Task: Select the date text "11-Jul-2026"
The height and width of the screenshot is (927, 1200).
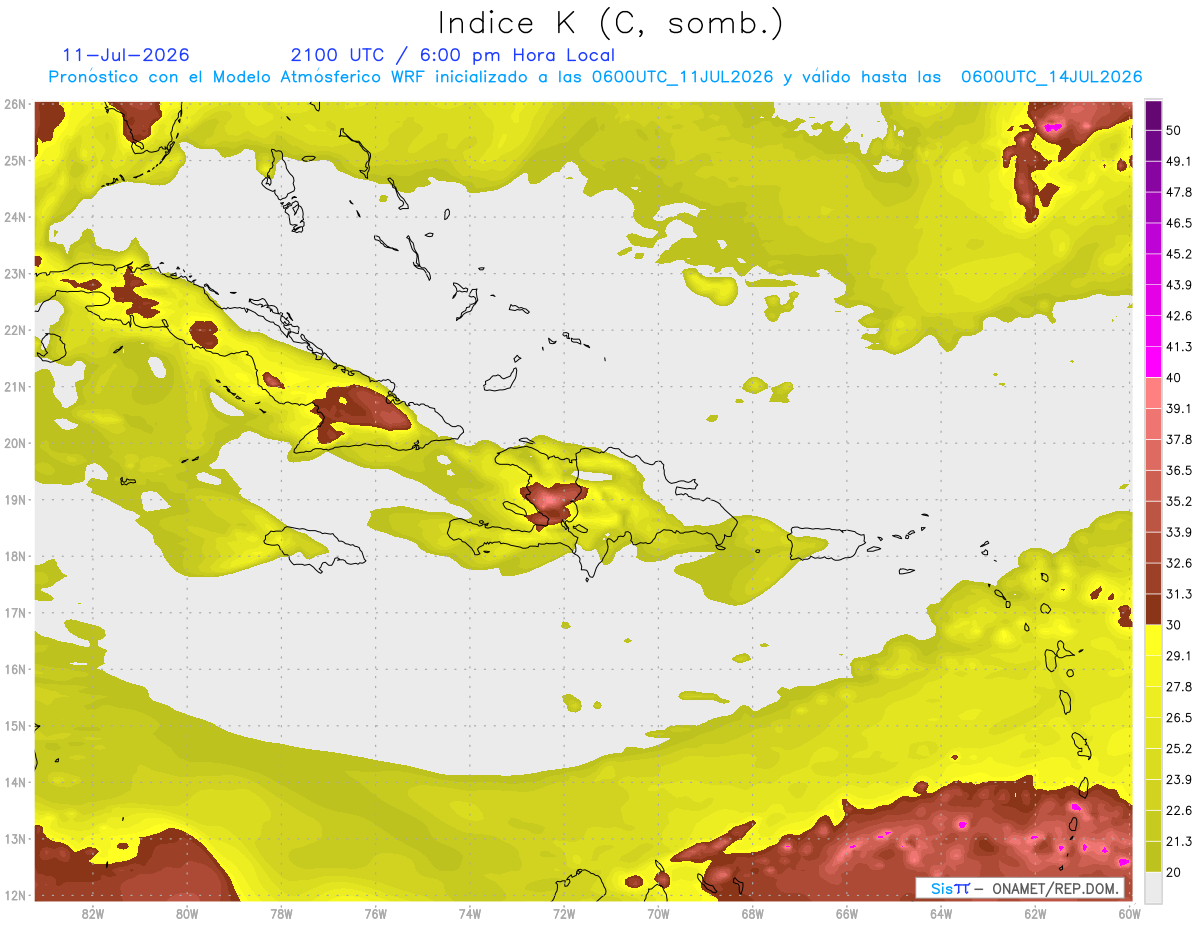Action: (x=126, y=55)
